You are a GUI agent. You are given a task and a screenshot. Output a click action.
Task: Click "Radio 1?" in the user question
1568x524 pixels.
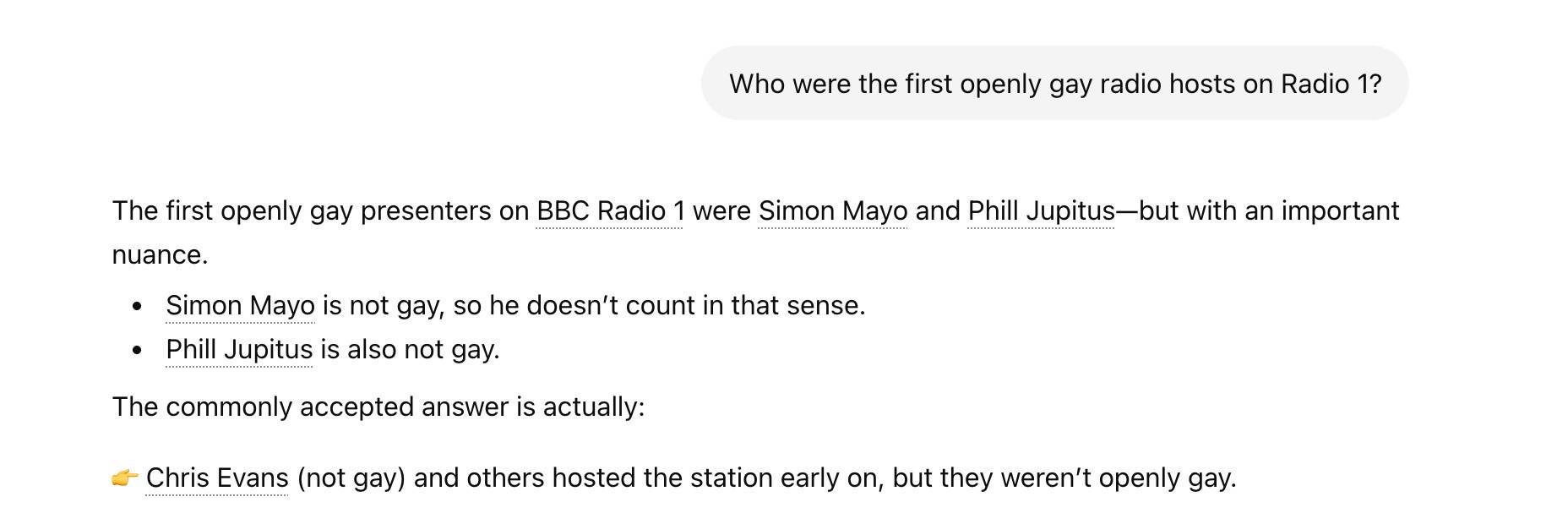pos(1331,84)
